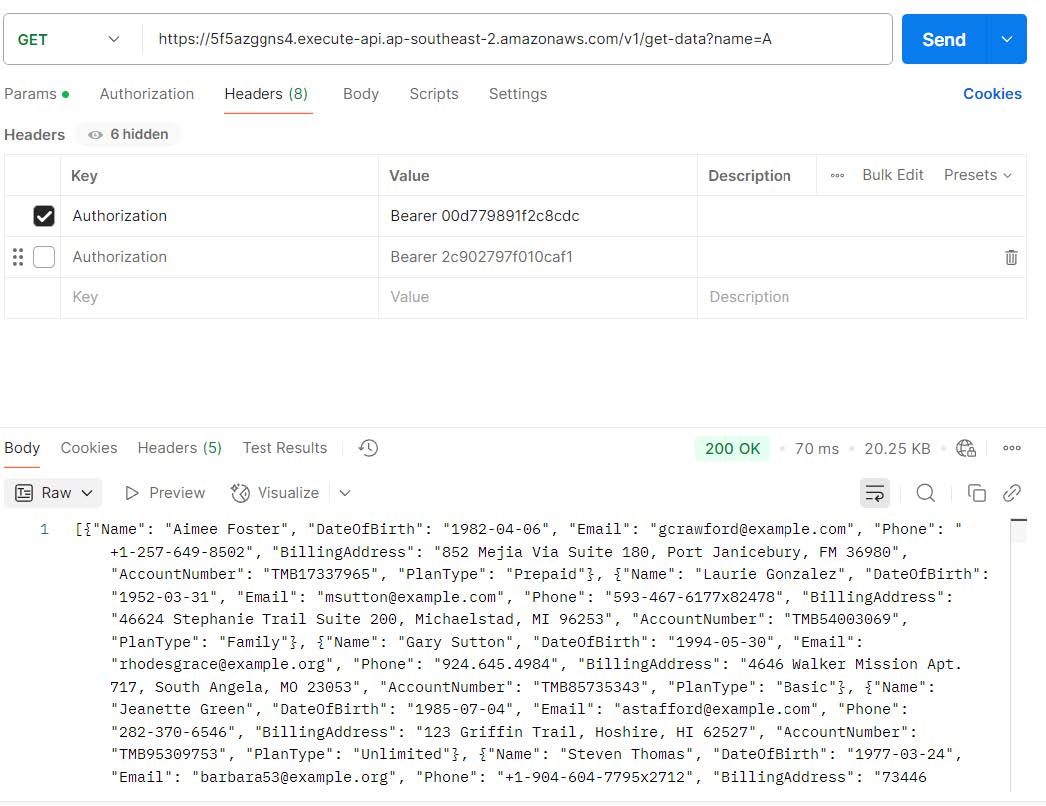Open the response more options ellipsis
Screen dimensions: 1046x806
(x=1012, y=448)
